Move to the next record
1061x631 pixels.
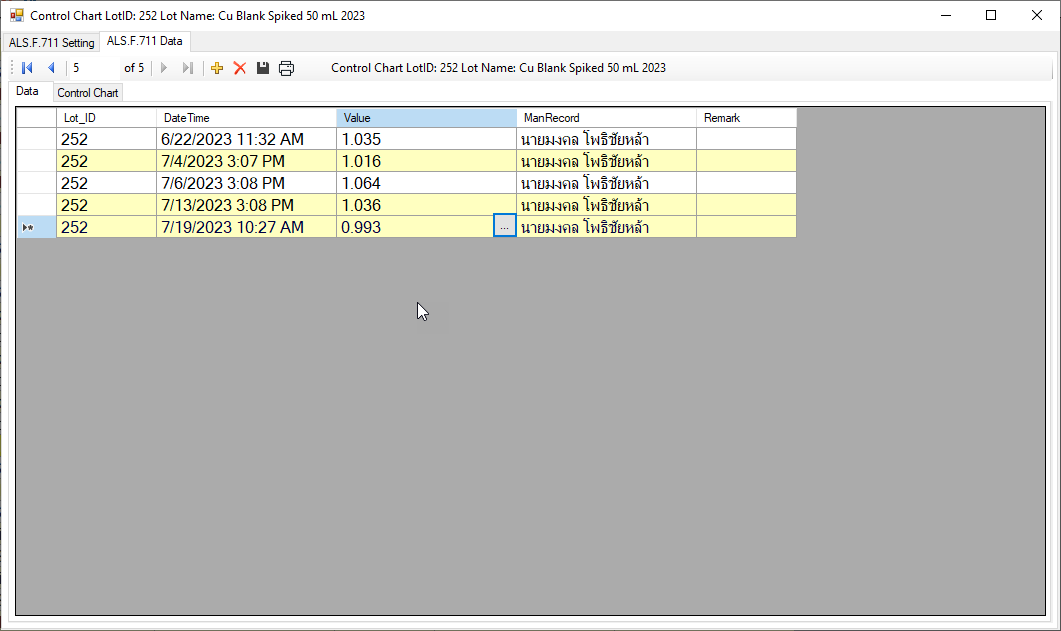point(164,68)
